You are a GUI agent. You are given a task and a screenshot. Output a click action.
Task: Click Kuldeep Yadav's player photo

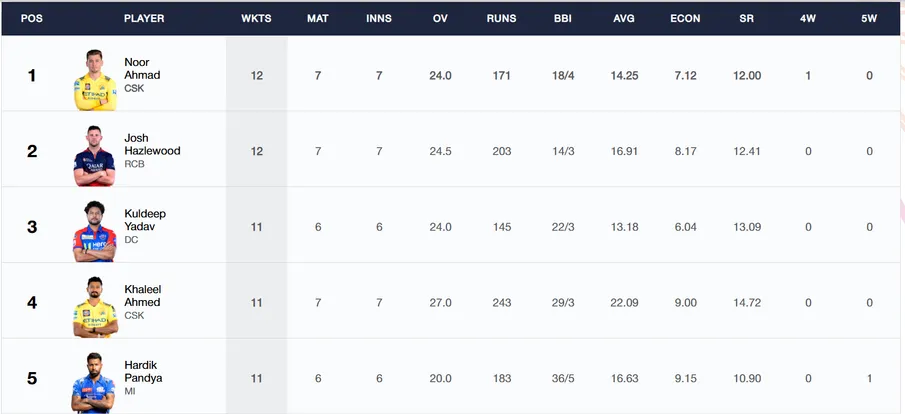pos(95,231)
